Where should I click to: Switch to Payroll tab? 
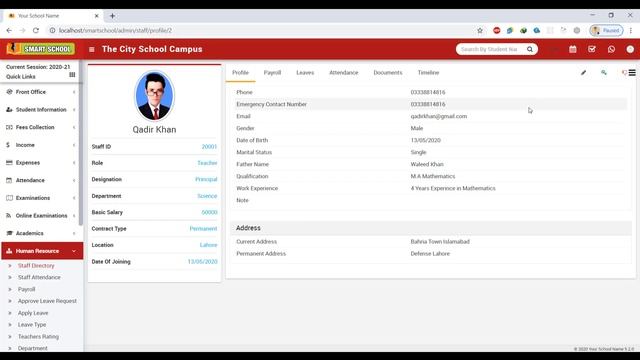click(x=272, y=73)
